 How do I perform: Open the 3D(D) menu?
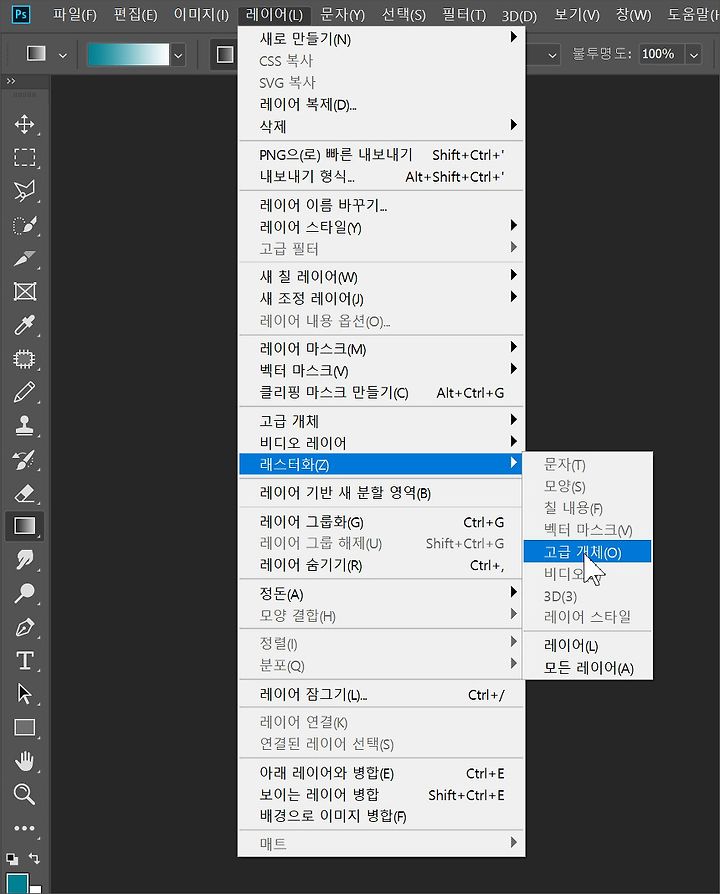tap(519, 15)
